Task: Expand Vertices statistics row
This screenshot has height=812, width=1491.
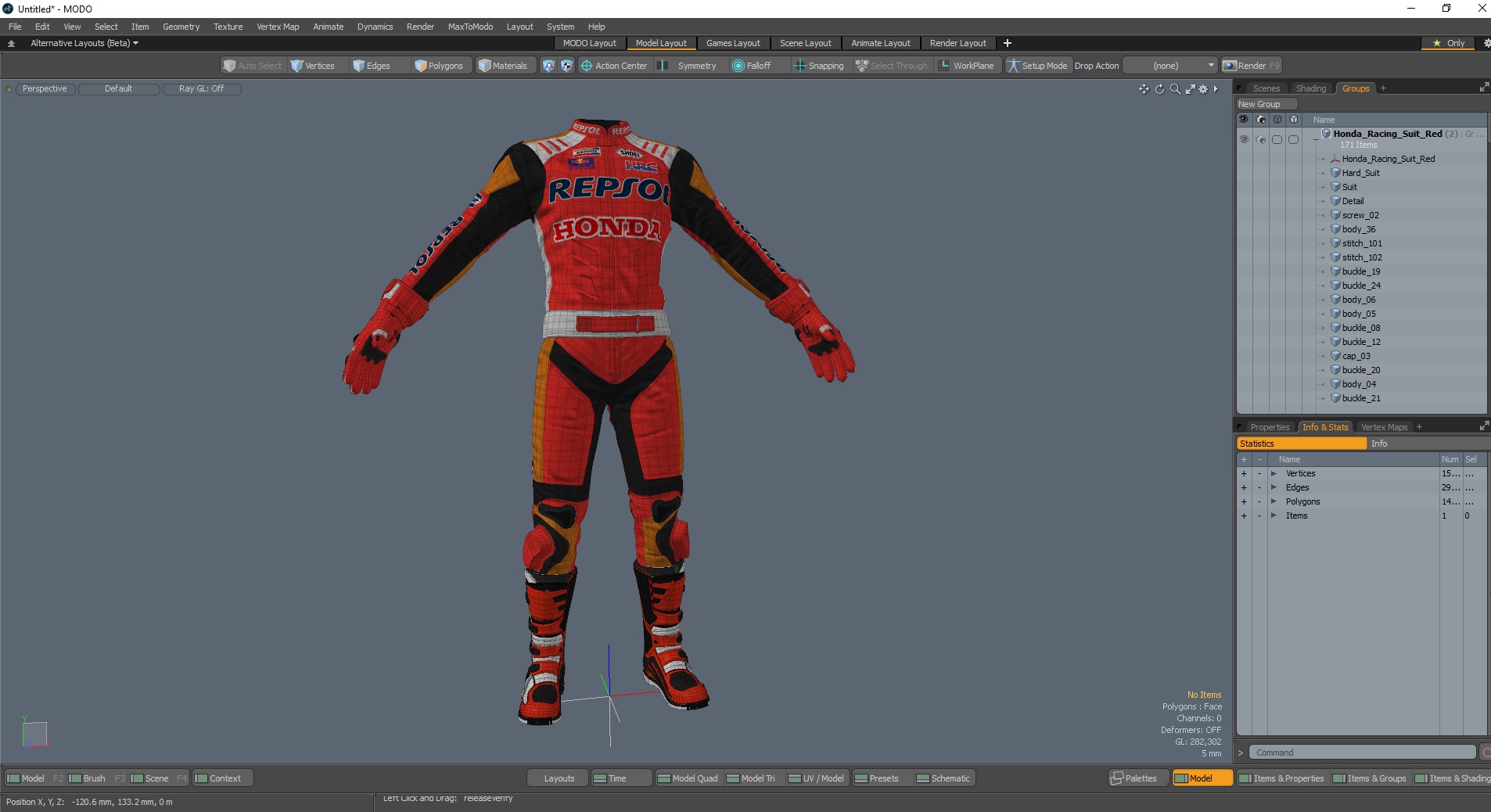Action: click(x=1274, y=473)
